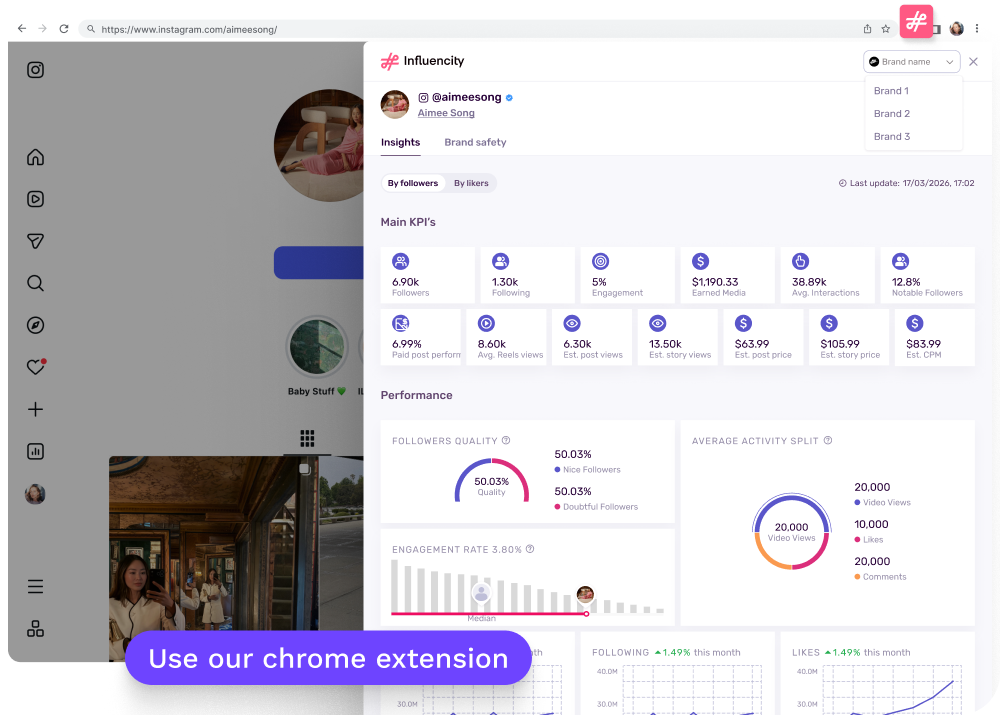The height and width of the screenshot is (715, 1000).
Task: Open the Reels icon in sidebar
Action: 36,199
